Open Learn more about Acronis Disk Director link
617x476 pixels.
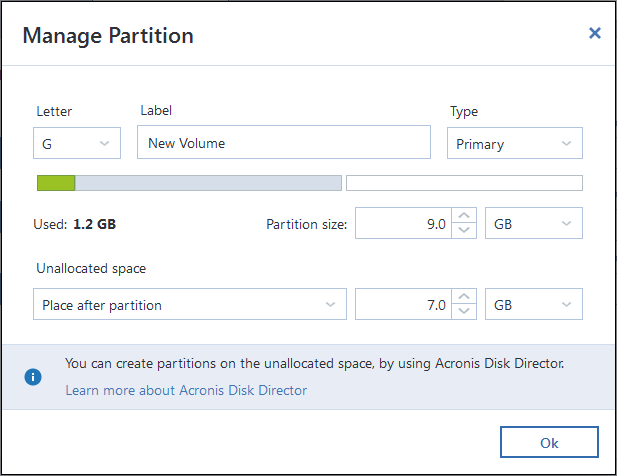(186, 390)
